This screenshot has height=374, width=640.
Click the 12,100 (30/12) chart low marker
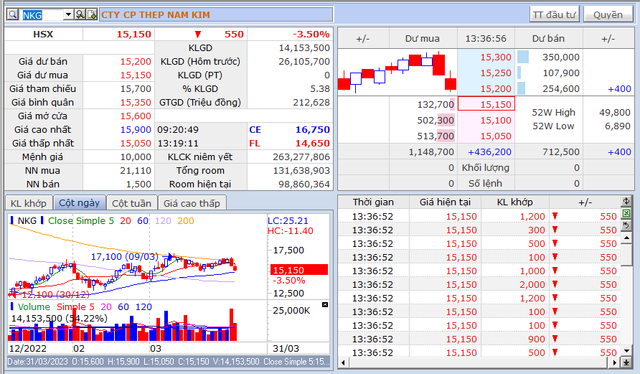(55, 294)
